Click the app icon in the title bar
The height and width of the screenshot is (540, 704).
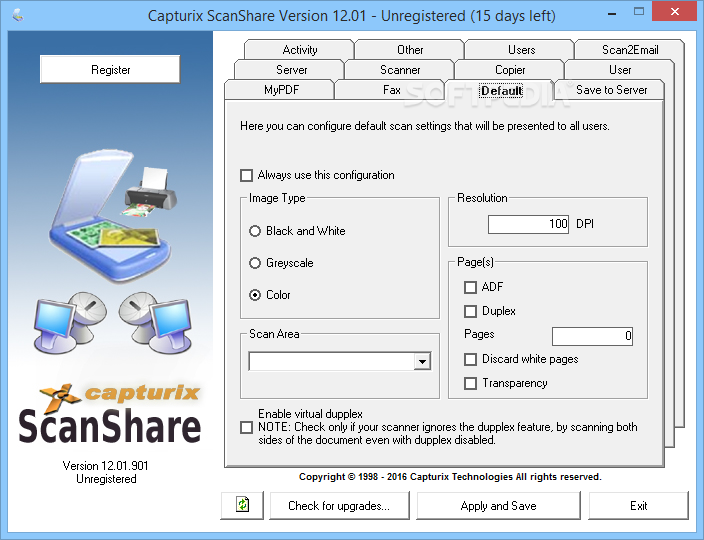tap(18, 16)
